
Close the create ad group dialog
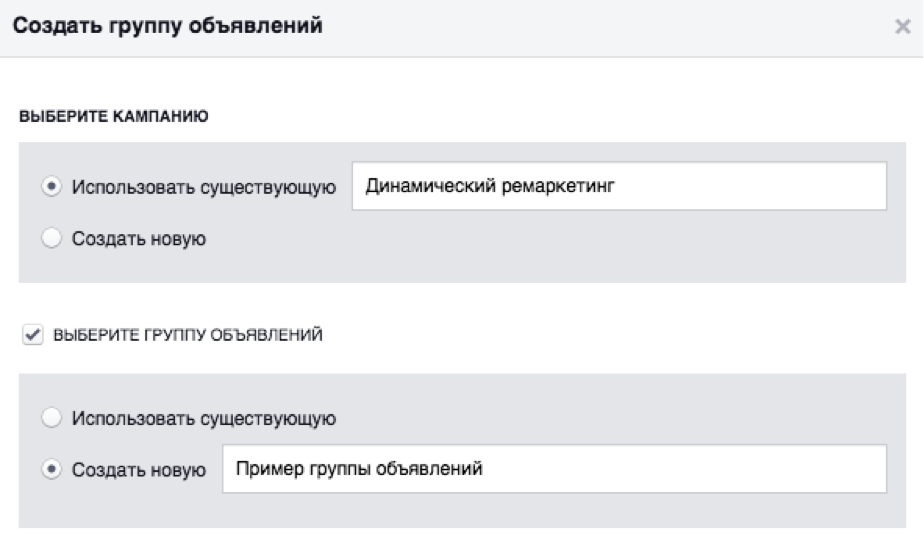(901, 27)
